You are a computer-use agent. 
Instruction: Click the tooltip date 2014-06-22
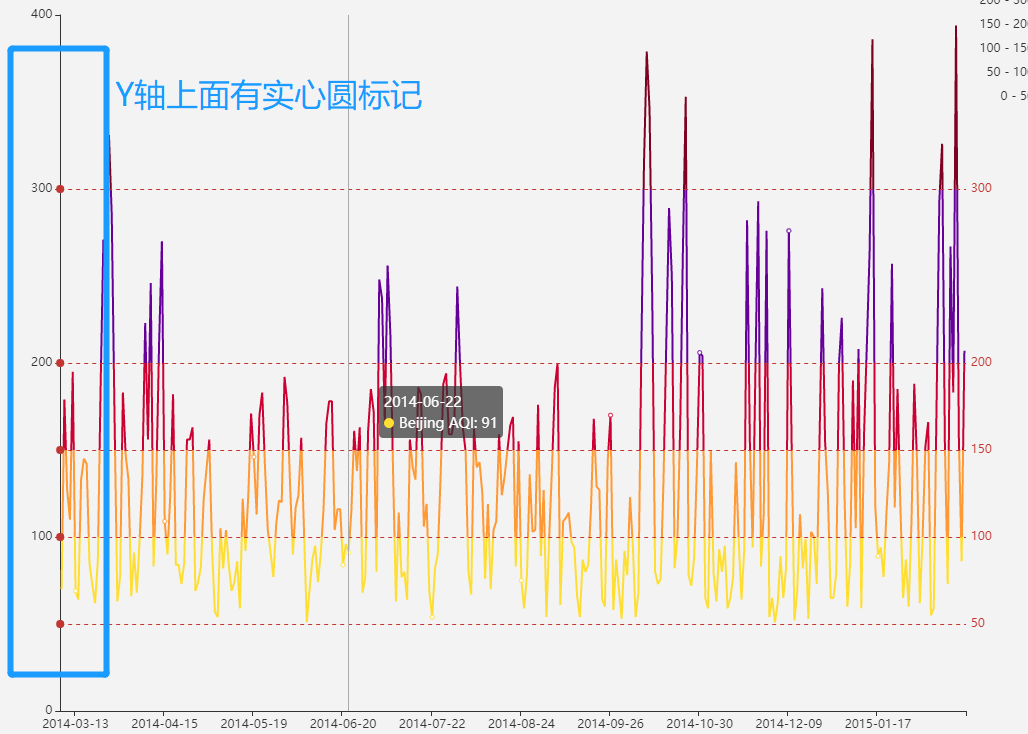coord(423,402)
